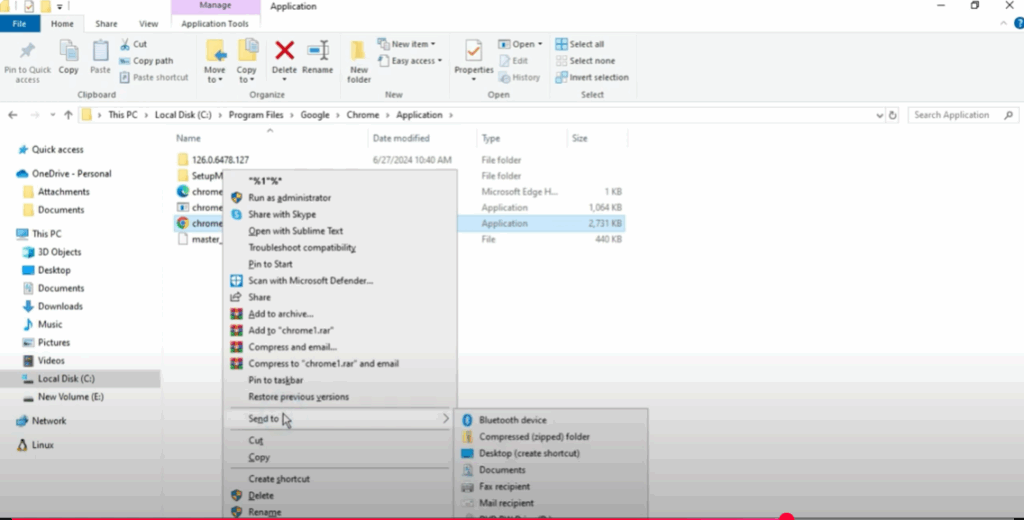Sort by the Name column header
The height and width of the screenshot is (520, 1024).
(x=188, y=138)
